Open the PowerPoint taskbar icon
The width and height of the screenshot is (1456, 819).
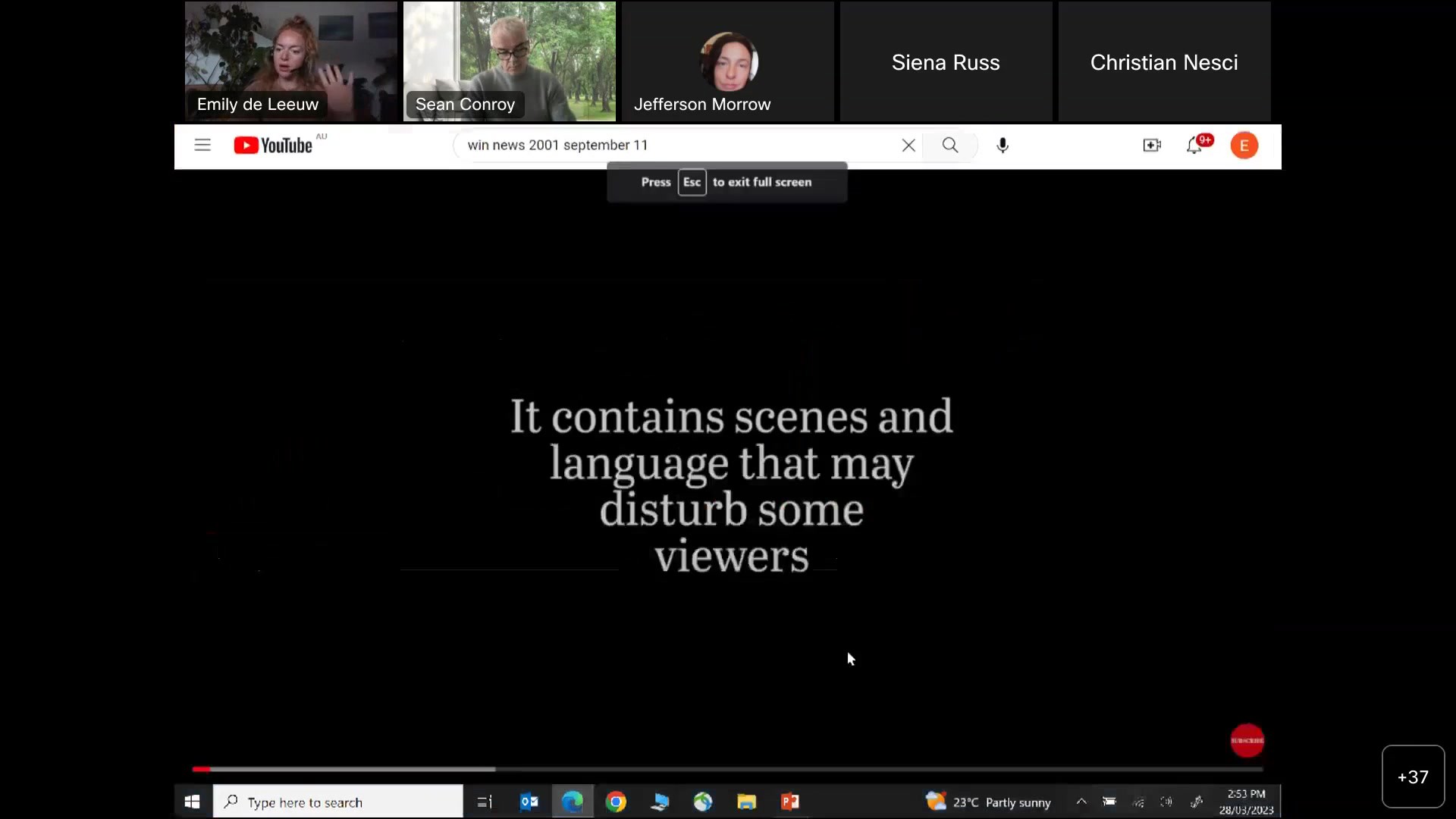(x=790, y=802)
